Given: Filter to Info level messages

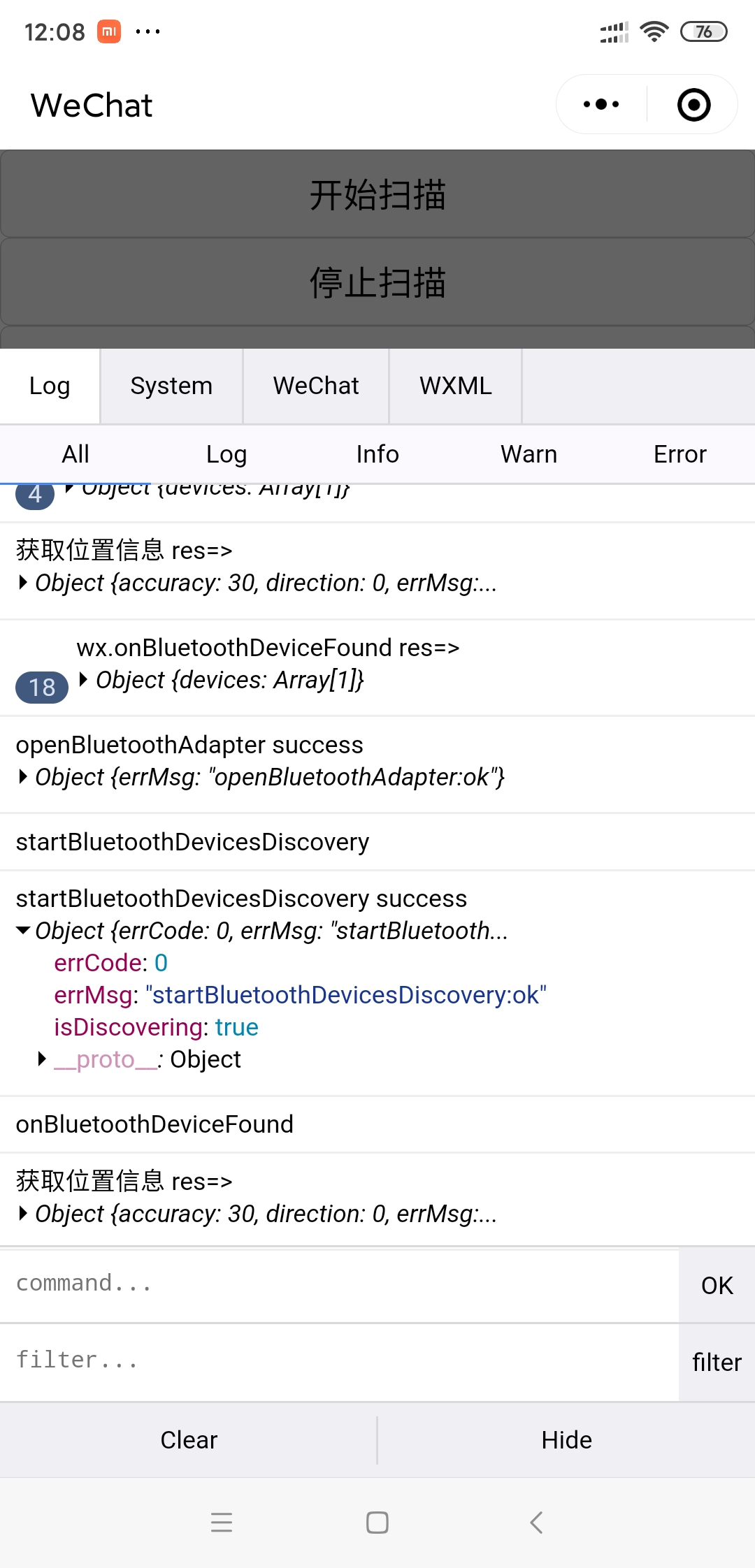Looking at the screenshot, I should coord(377,454).
